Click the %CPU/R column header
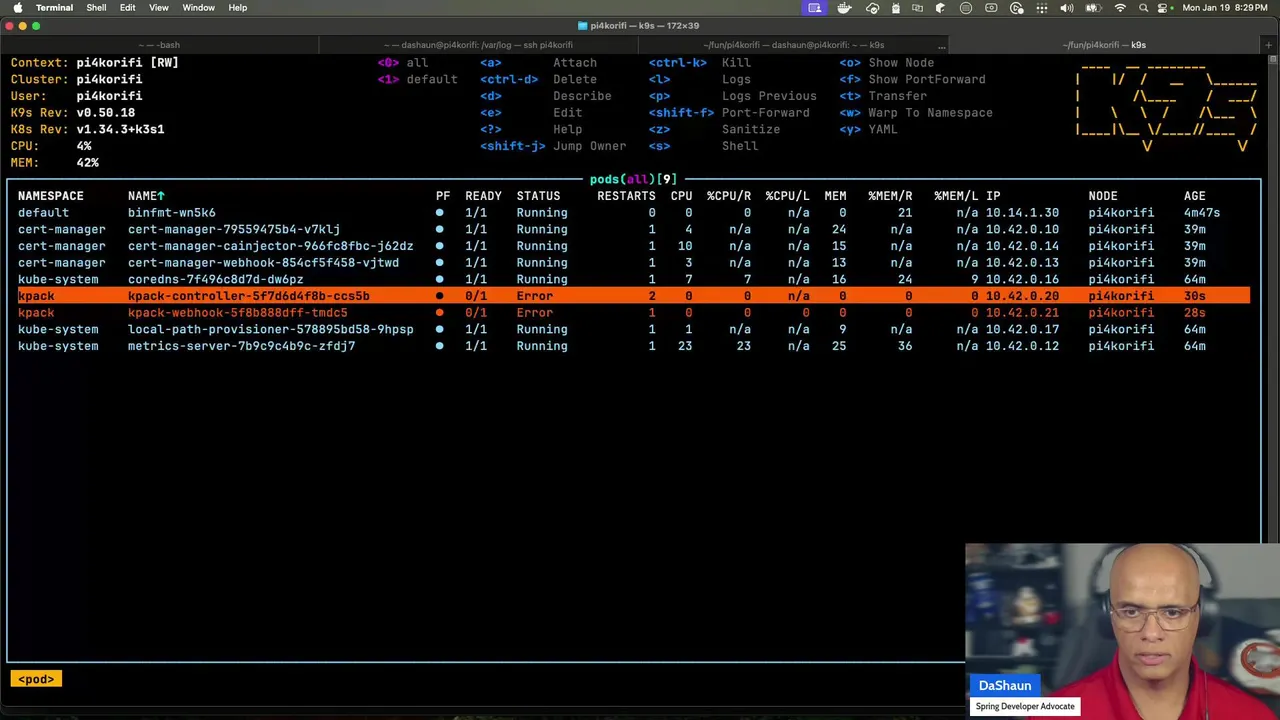The image size is (1280, 720). click(729, 196)
